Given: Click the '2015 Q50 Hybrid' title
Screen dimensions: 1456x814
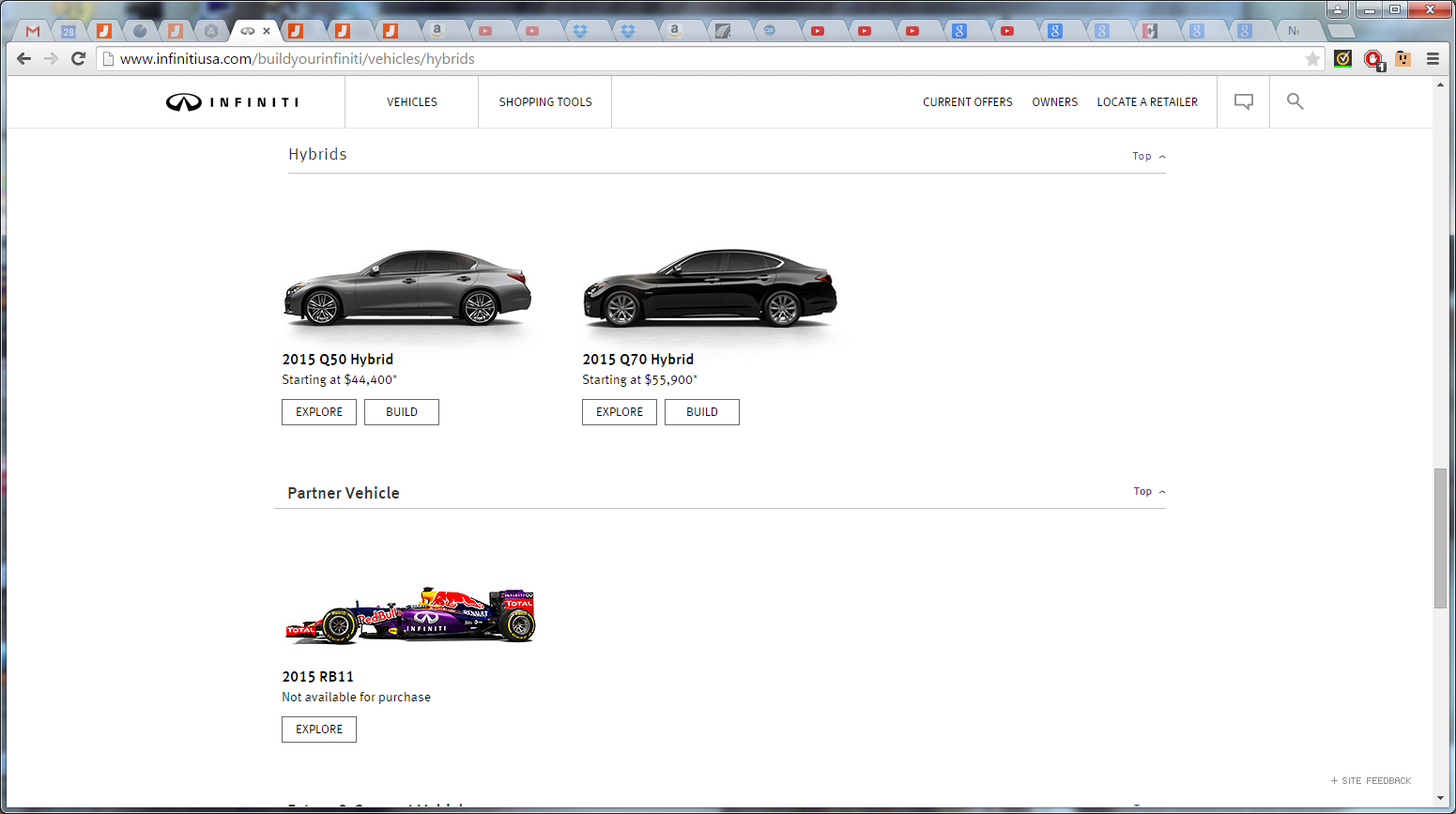Looking at the screenshot, I should (338, 360).
